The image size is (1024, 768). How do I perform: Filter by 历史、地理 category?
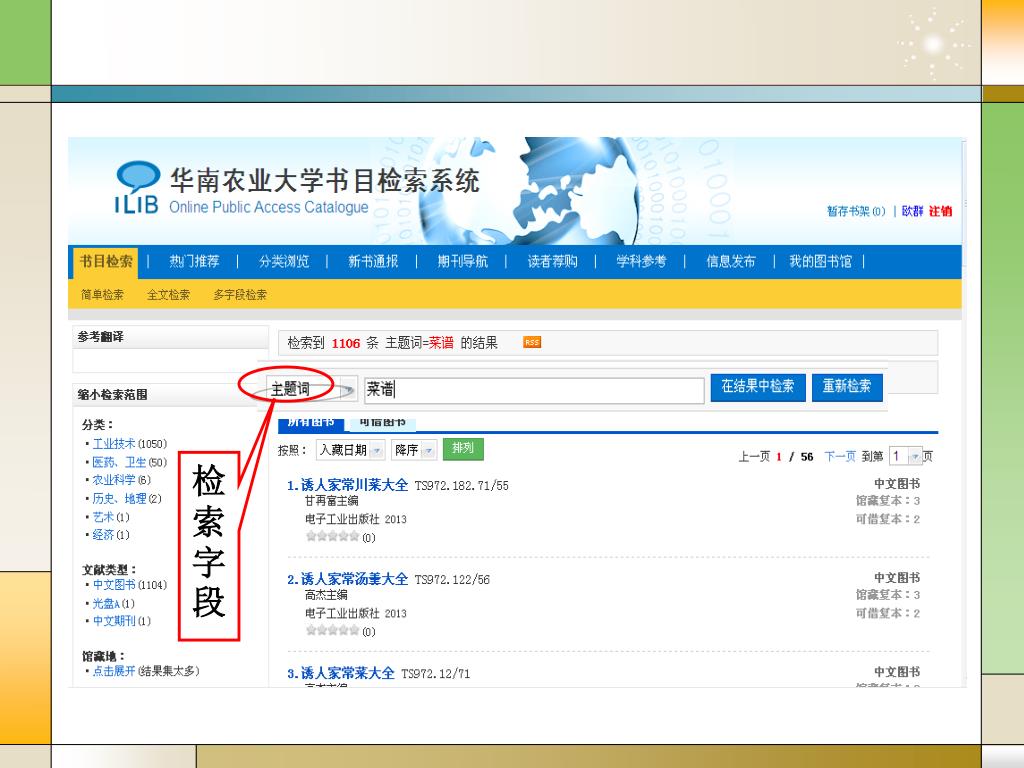pyautogui.click(x=120, y=499)
